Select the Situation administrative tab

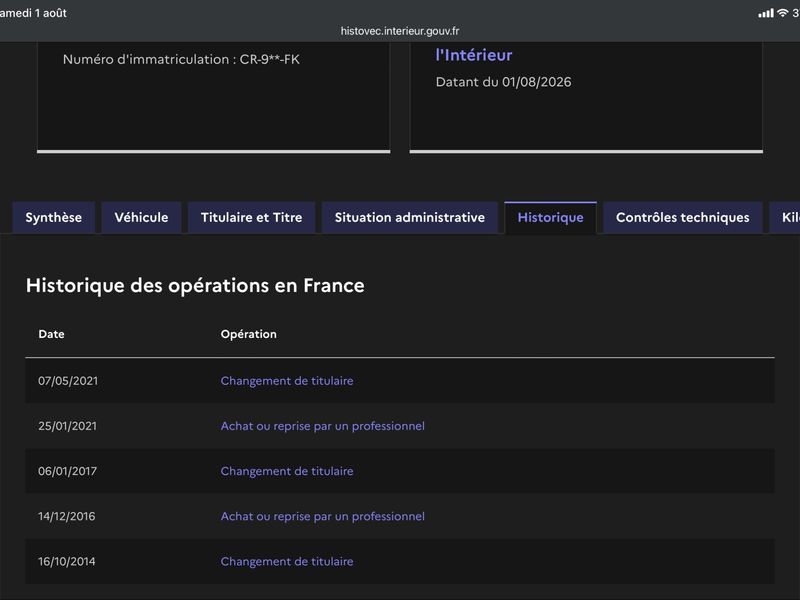[x=410, y=217]
